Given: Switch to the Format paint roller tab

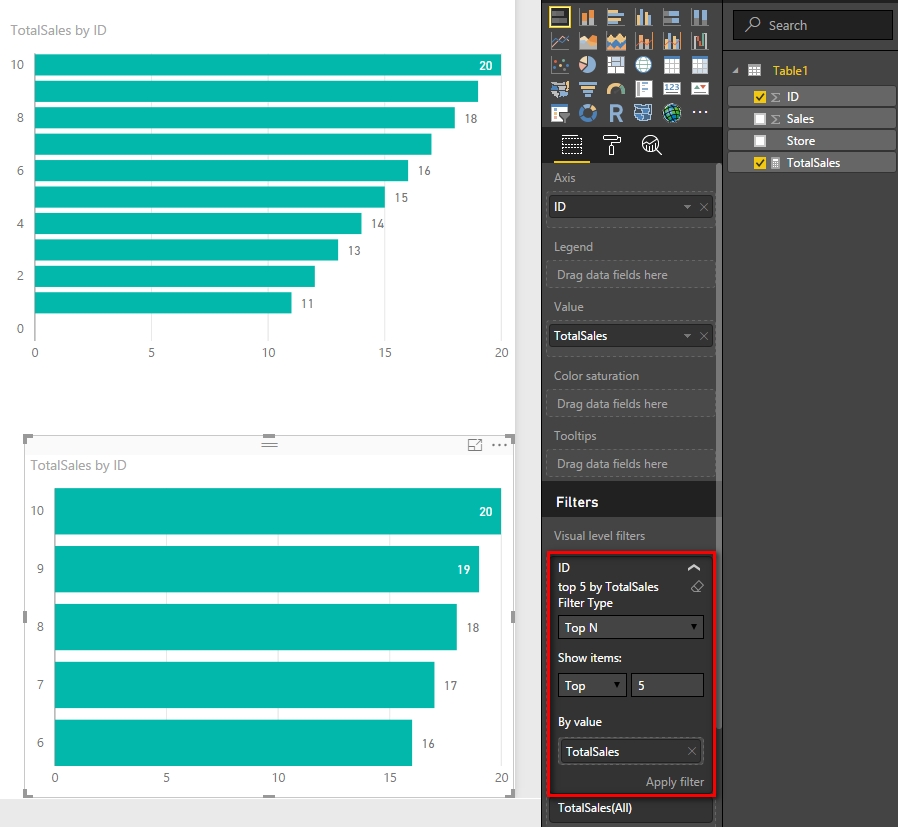Looking at the screenshot, I should click(x=612, y=145).
